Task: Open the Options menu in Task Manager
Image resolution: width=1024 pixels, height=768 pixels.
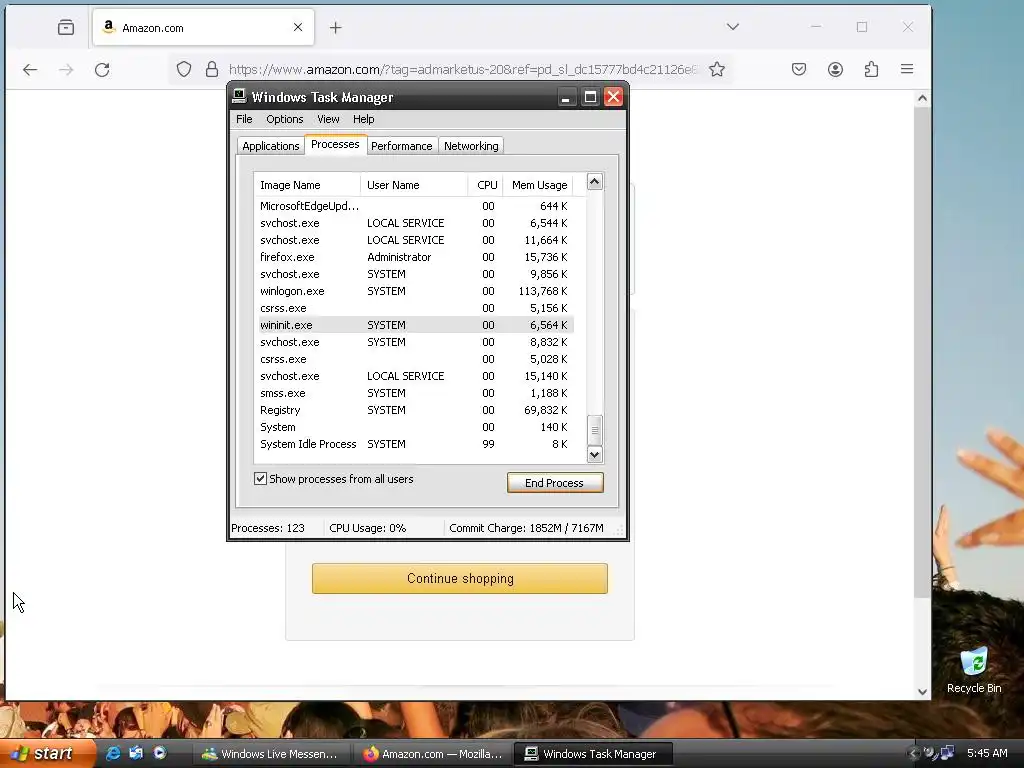Action: pyautogui.click(x=285, y=119)
